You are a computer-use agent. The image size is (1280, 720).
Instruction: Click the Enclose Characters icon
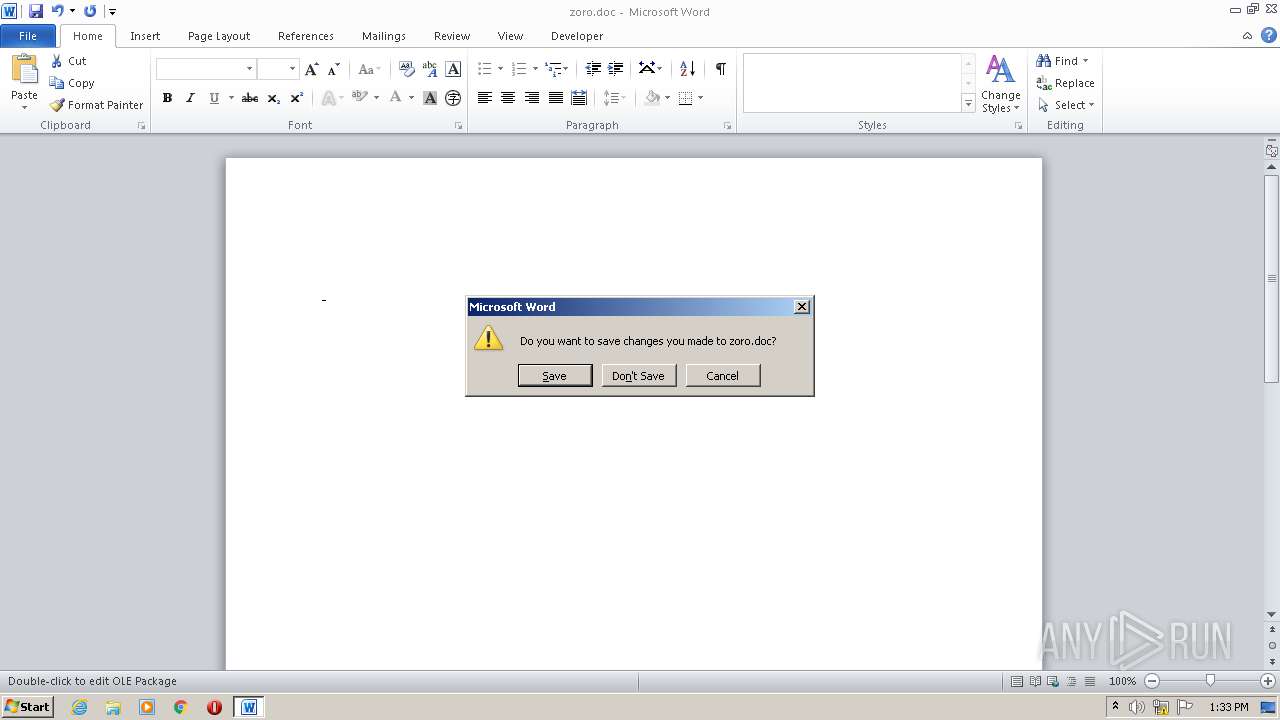click(453, 98)
